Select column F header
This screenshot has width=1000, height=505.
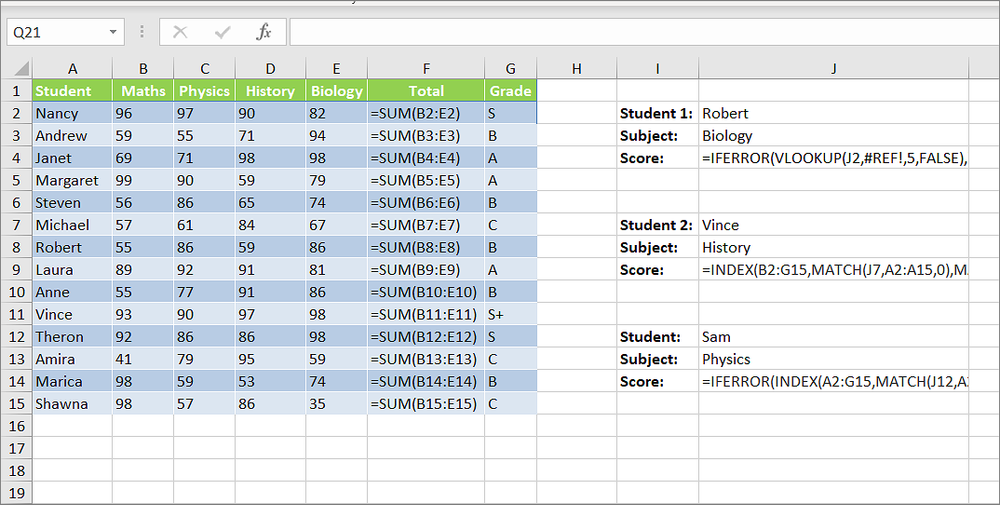point(426,69)
